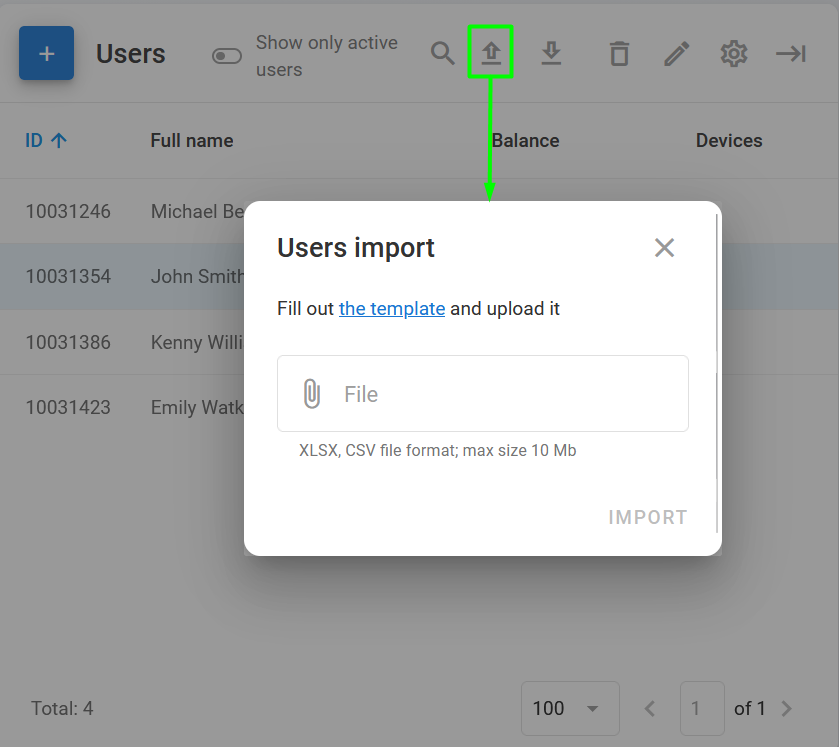
Task: Click the previous page arrow
Action: click(x=649, y=708)
